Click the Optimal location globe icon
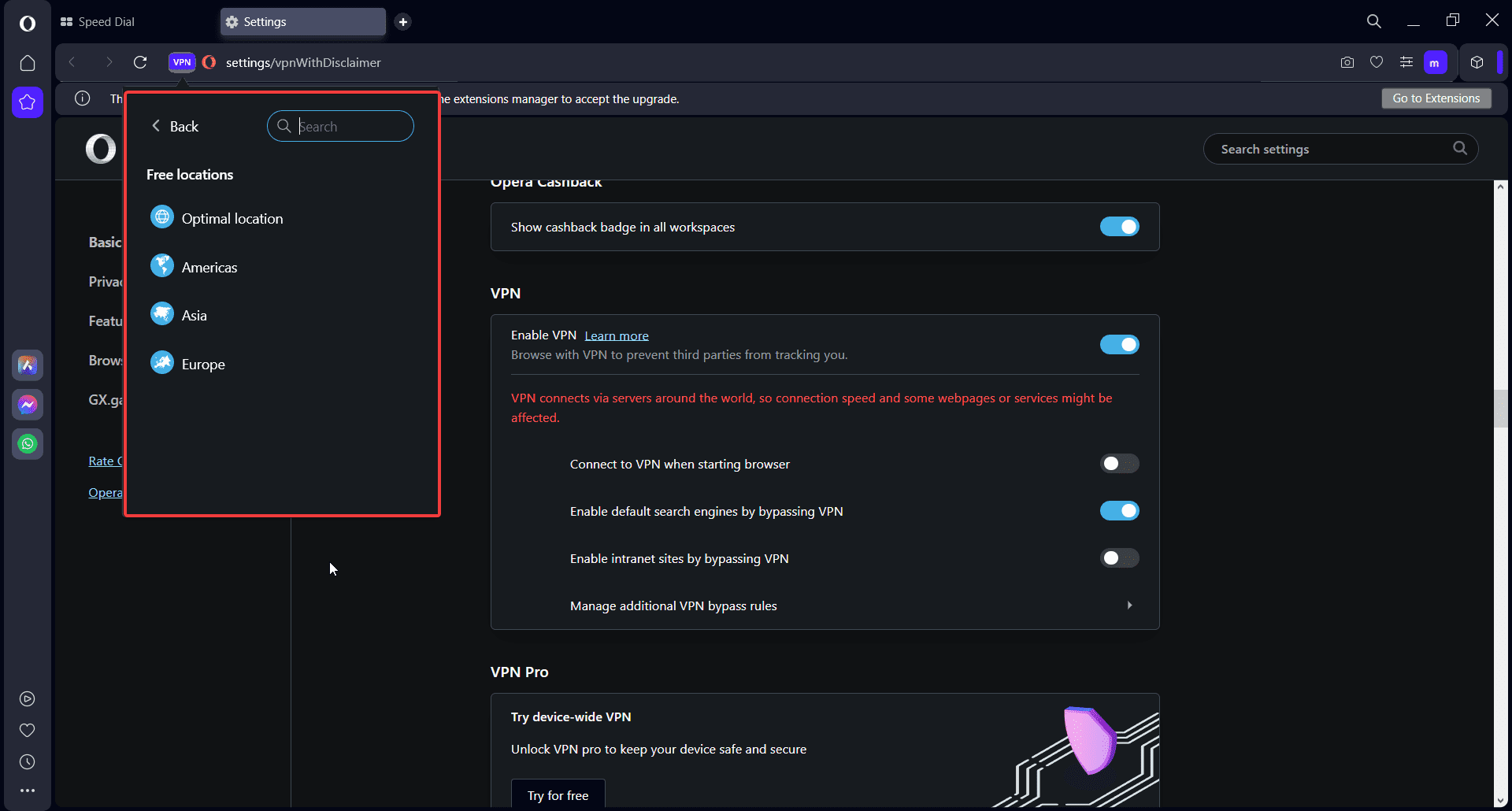The image size is (1512, 811). pos(162,217)
